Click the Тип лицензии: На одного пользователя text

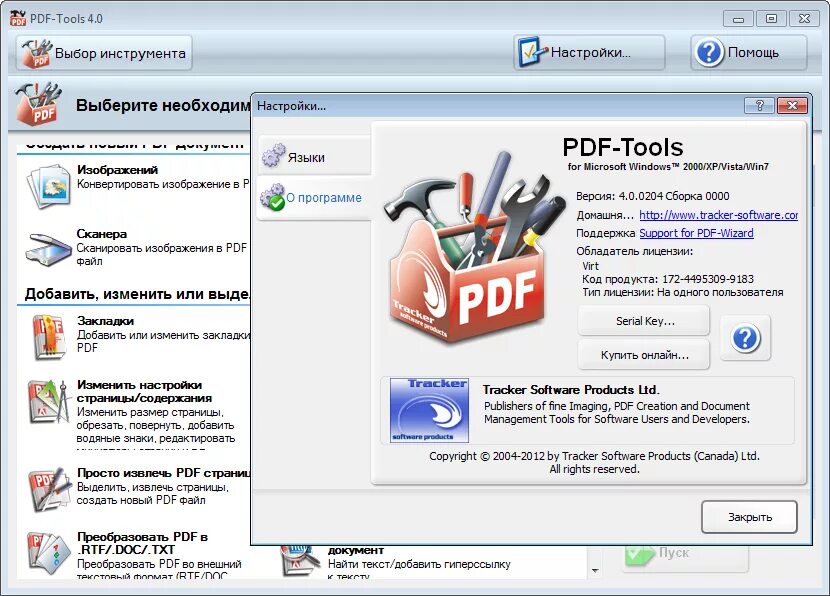(682, 292)
